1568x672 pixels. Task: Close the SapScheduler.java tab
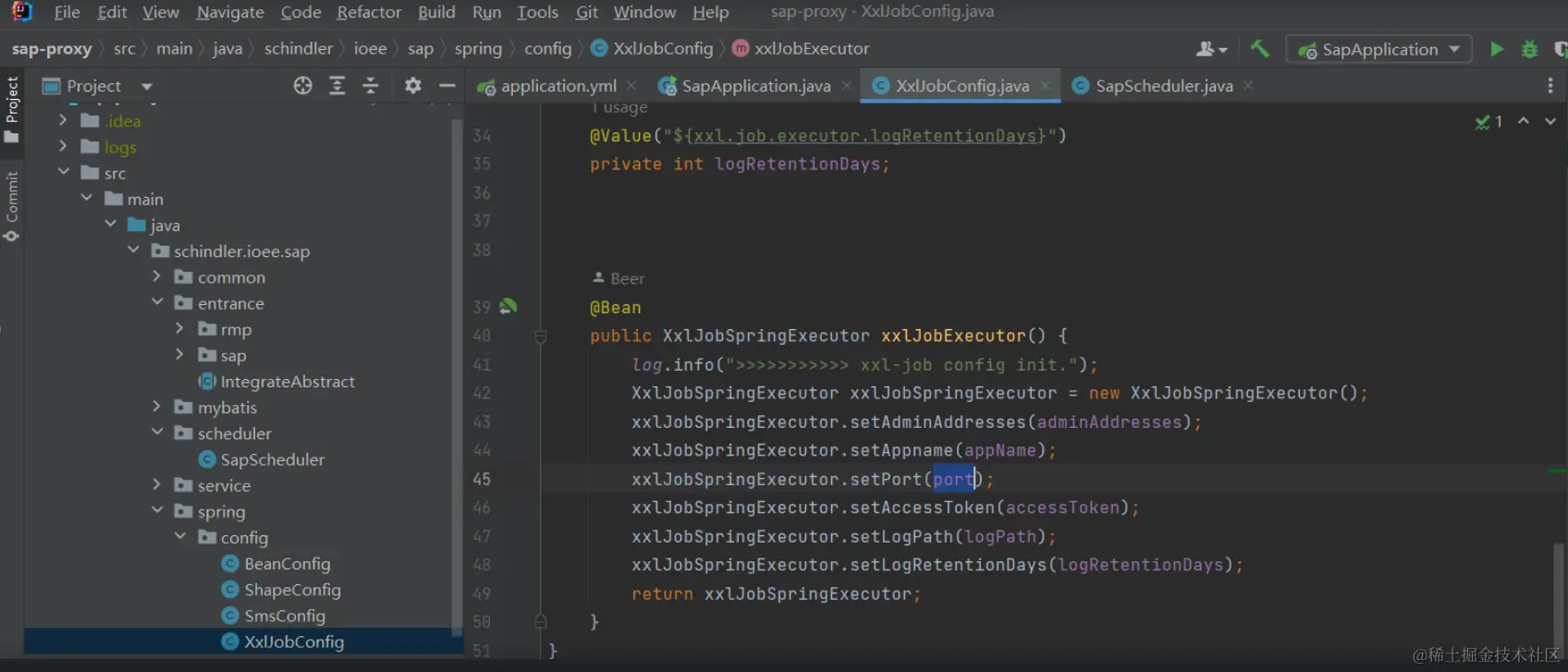(x=1248, y=85)
